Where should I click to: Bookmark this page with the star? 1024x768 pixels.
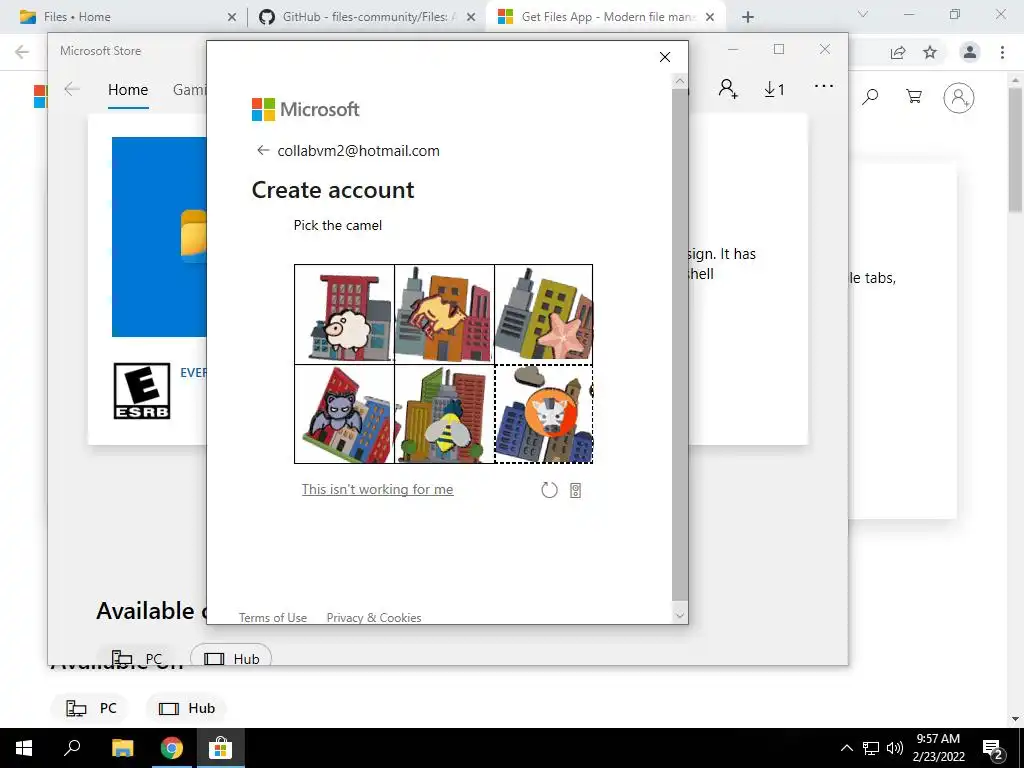pos(930,52)
